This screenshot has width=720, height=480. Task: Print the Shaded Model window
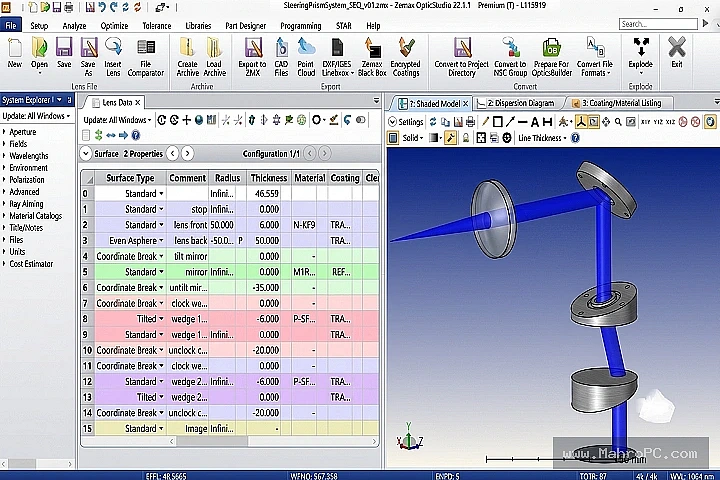471,122
